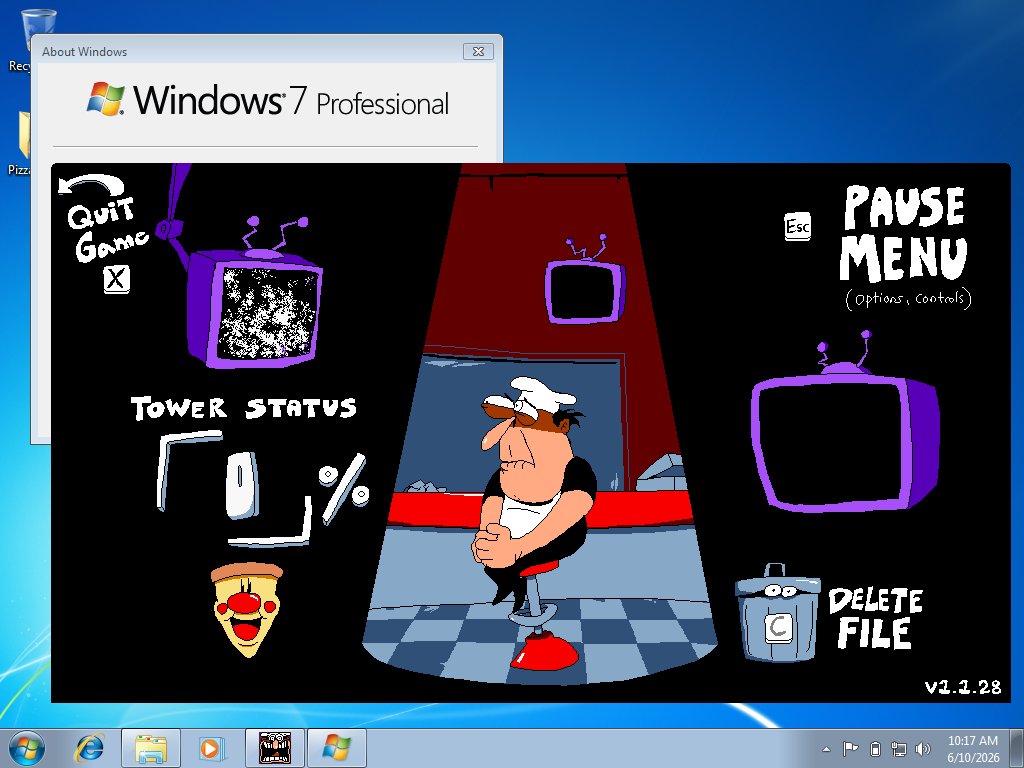
Task: Open Windows Media Player taskbar icon
Action: point(212,748)
